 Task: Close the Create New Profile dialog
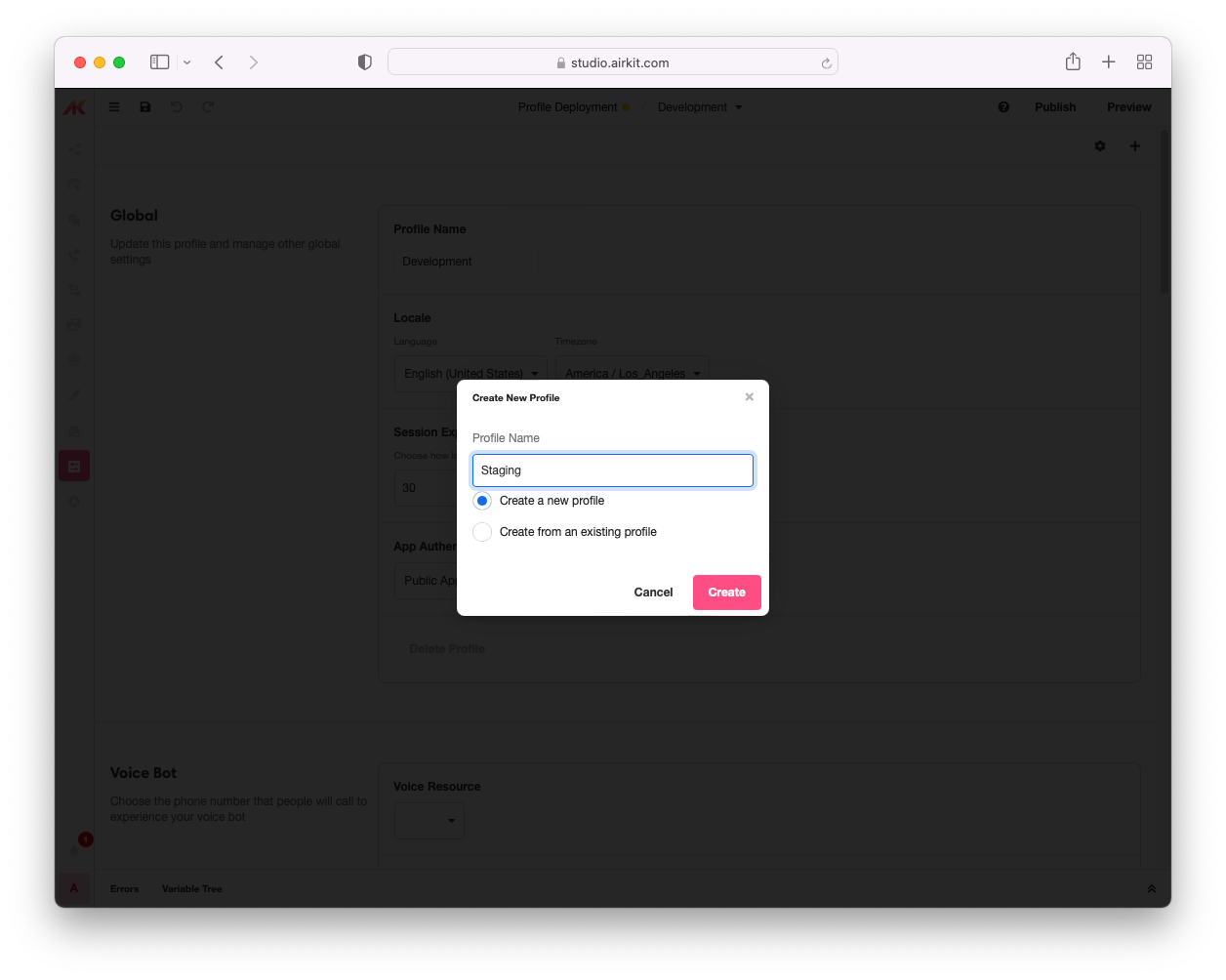[750, 397]
